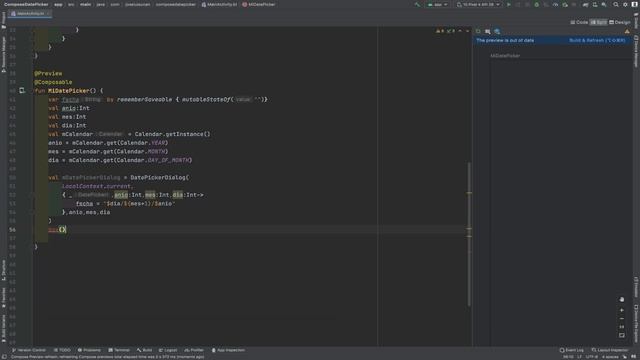Click the zoom to fit screen icon

tap(622, 336)
